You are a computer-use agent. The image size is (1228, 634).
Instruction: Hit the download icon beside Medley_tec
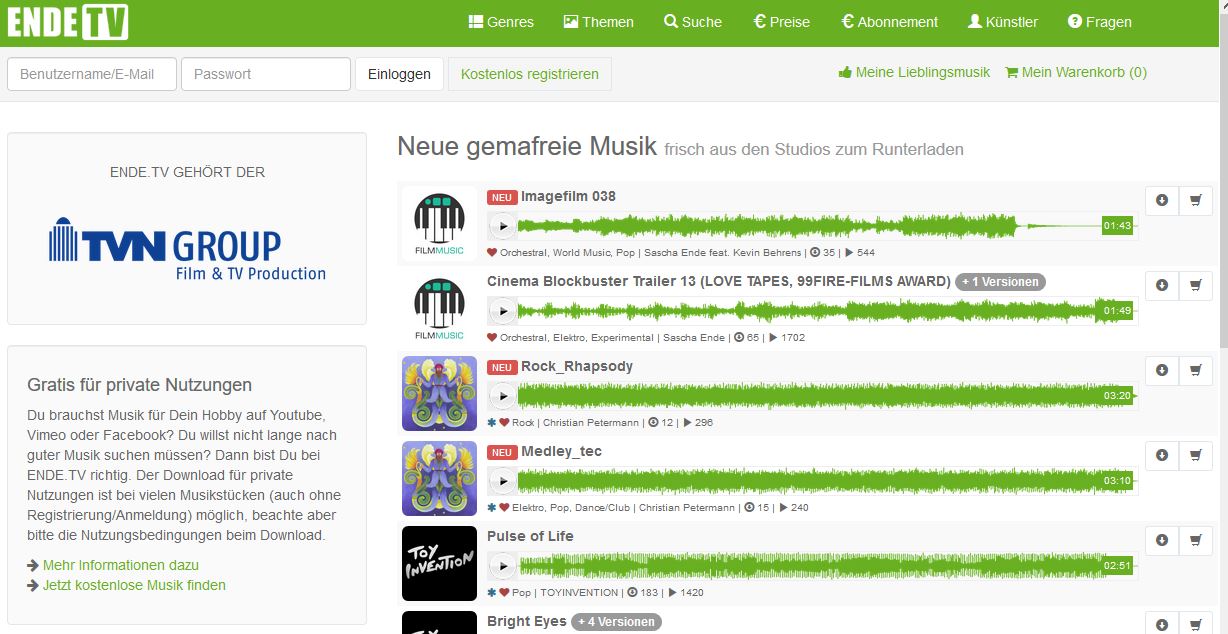pyautogui.click(x=1162, y=455)
